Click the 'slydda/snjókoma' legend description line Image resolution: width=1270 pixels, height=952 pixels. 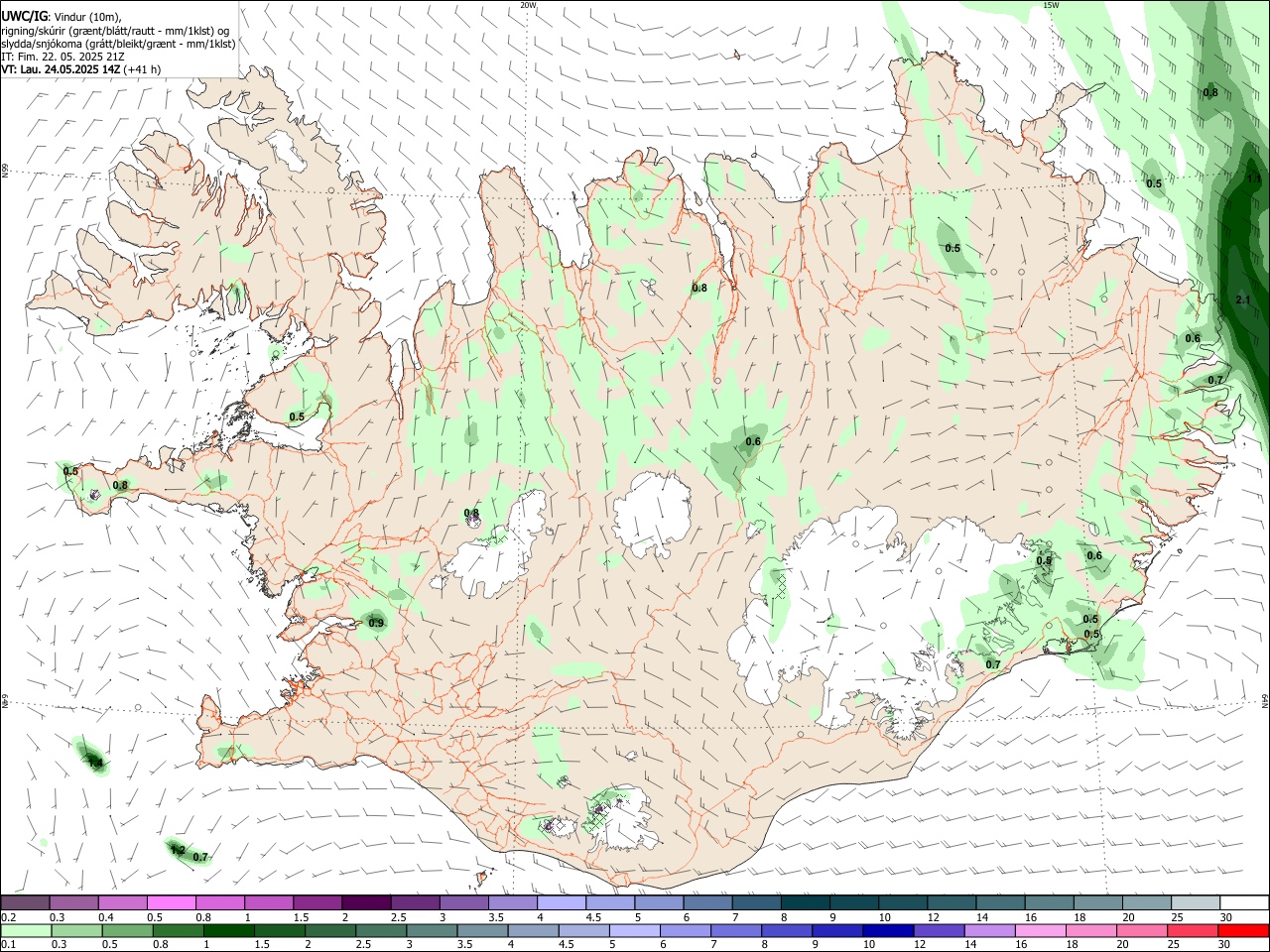pos(118,44)
